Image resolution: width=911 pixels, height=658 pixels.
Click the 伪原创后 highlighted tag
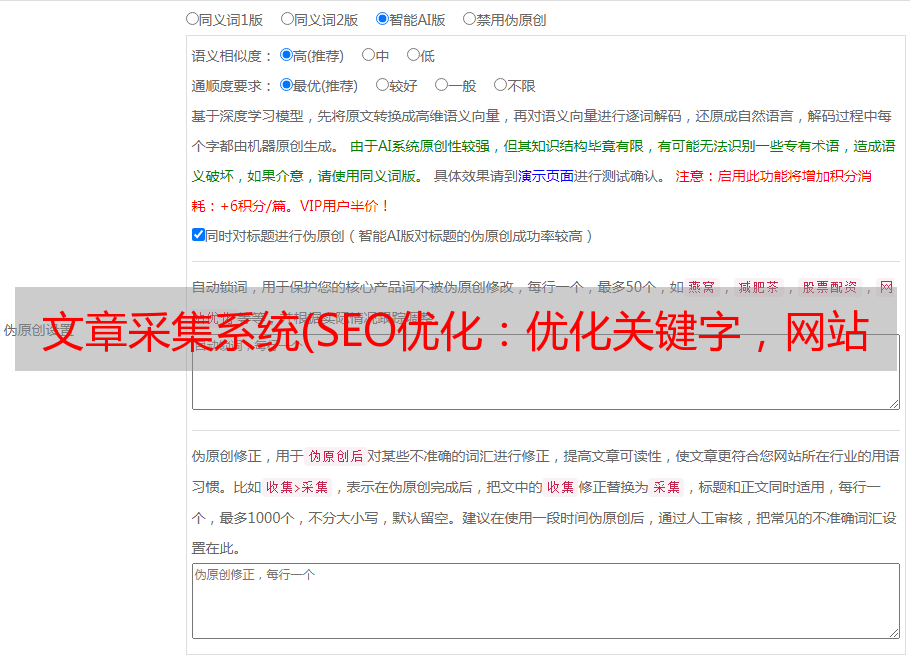[x=336, y=456]
